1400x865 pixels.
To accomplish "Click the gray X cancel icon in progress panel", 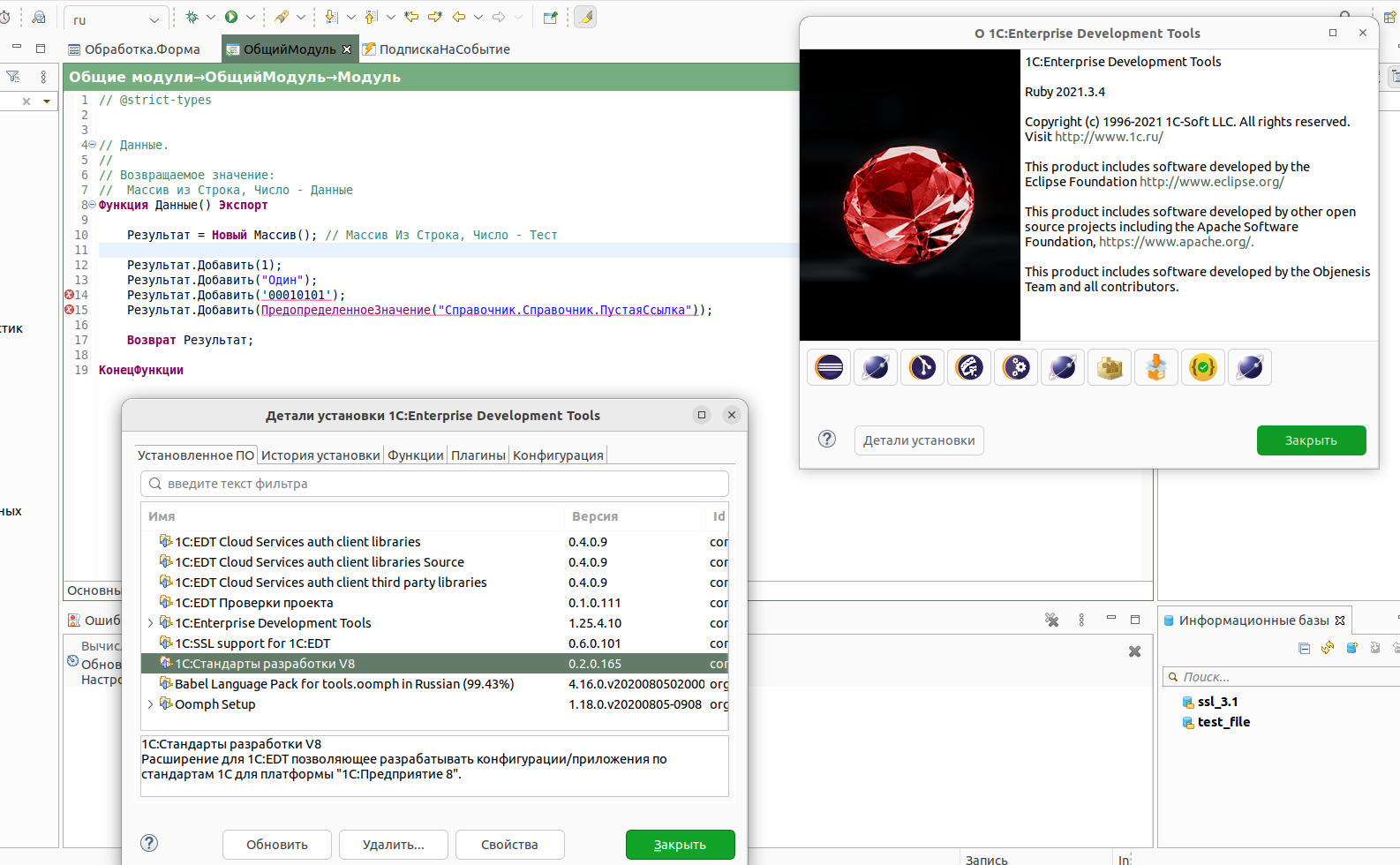I will [1134, 651].
